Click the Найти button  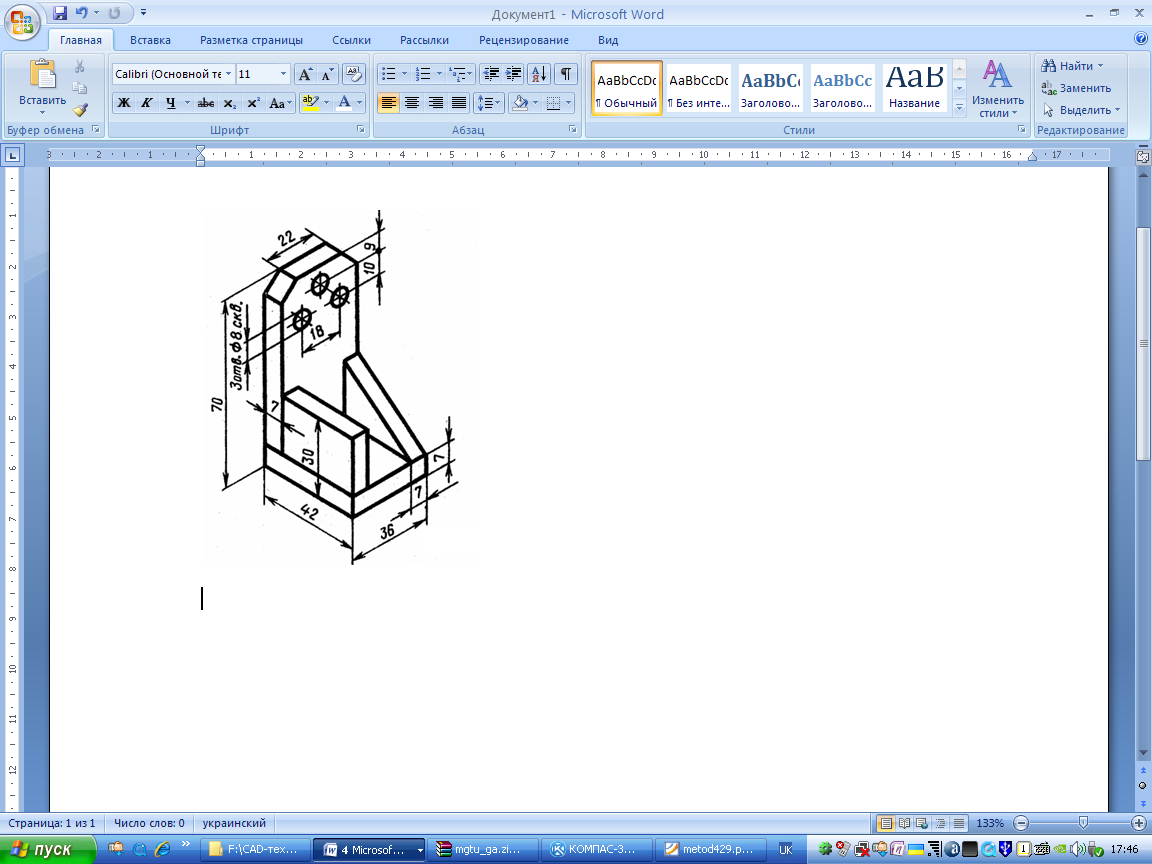click(x=1072, y=66)
